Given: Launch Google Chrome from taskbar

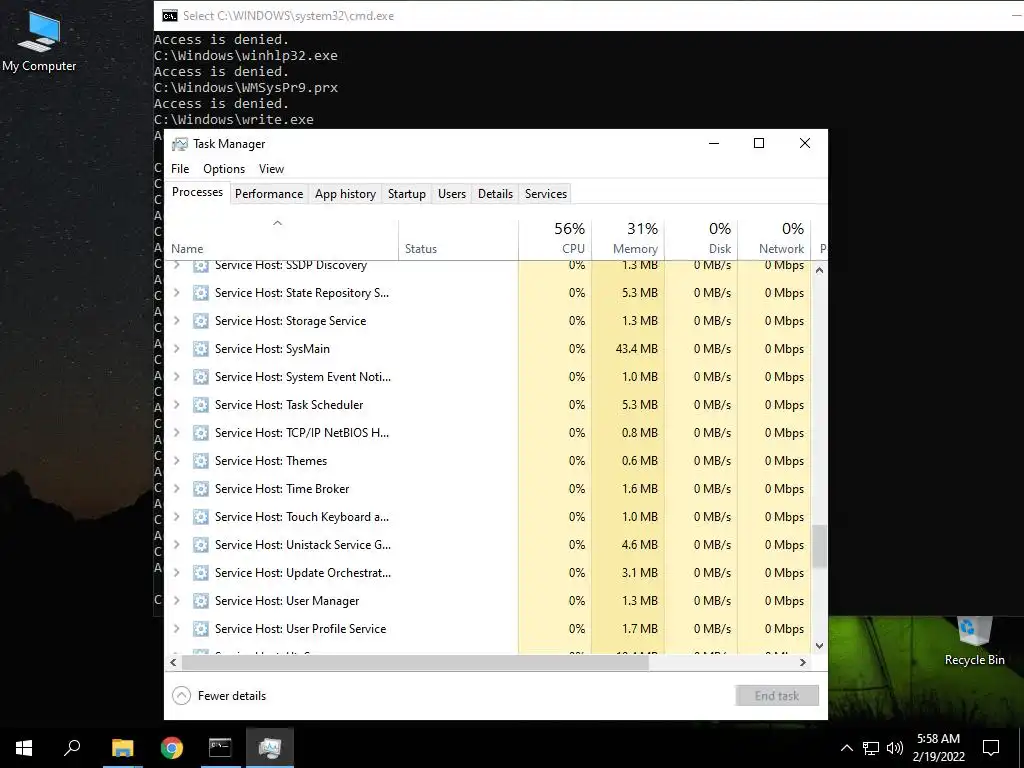Looking at the screenshot, I should click(x=172, y=748).
